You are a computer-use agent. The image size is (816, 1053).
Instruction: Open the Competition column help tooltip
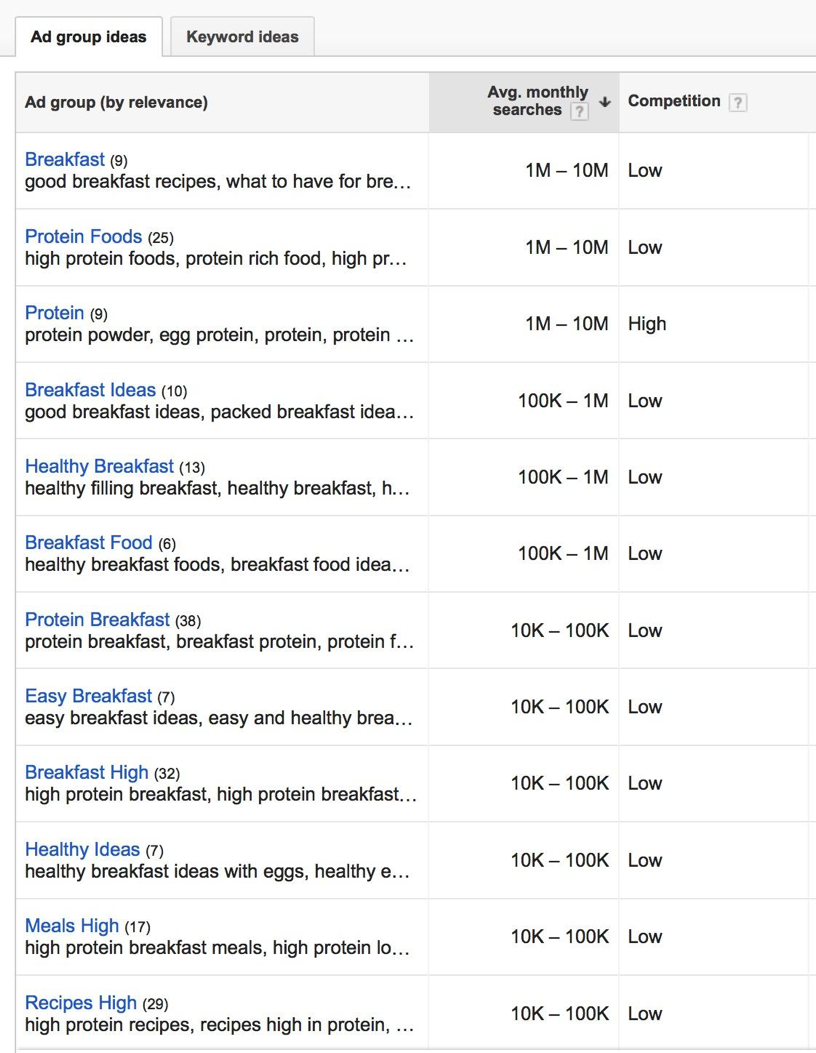tap(737, 101)
